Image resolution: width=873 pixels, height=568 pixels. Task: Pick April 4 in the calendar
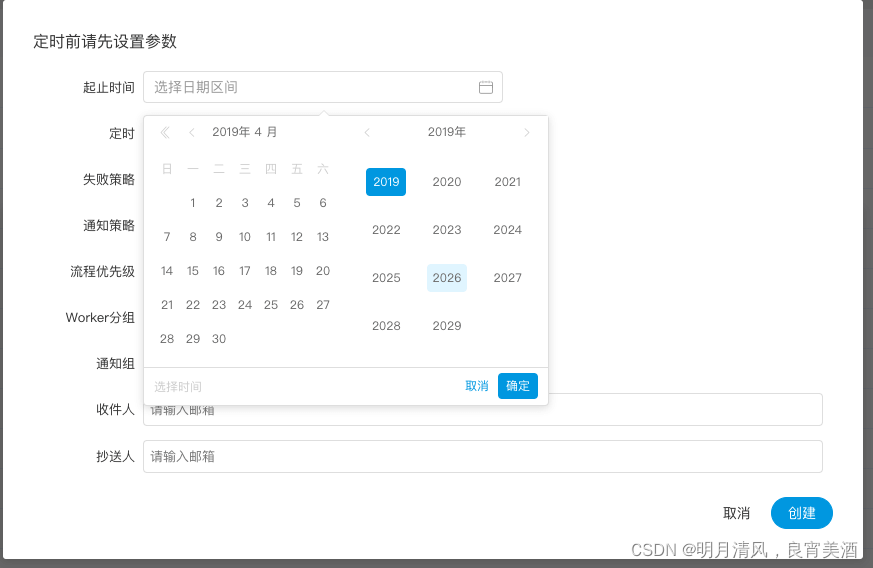pos(271,203)
